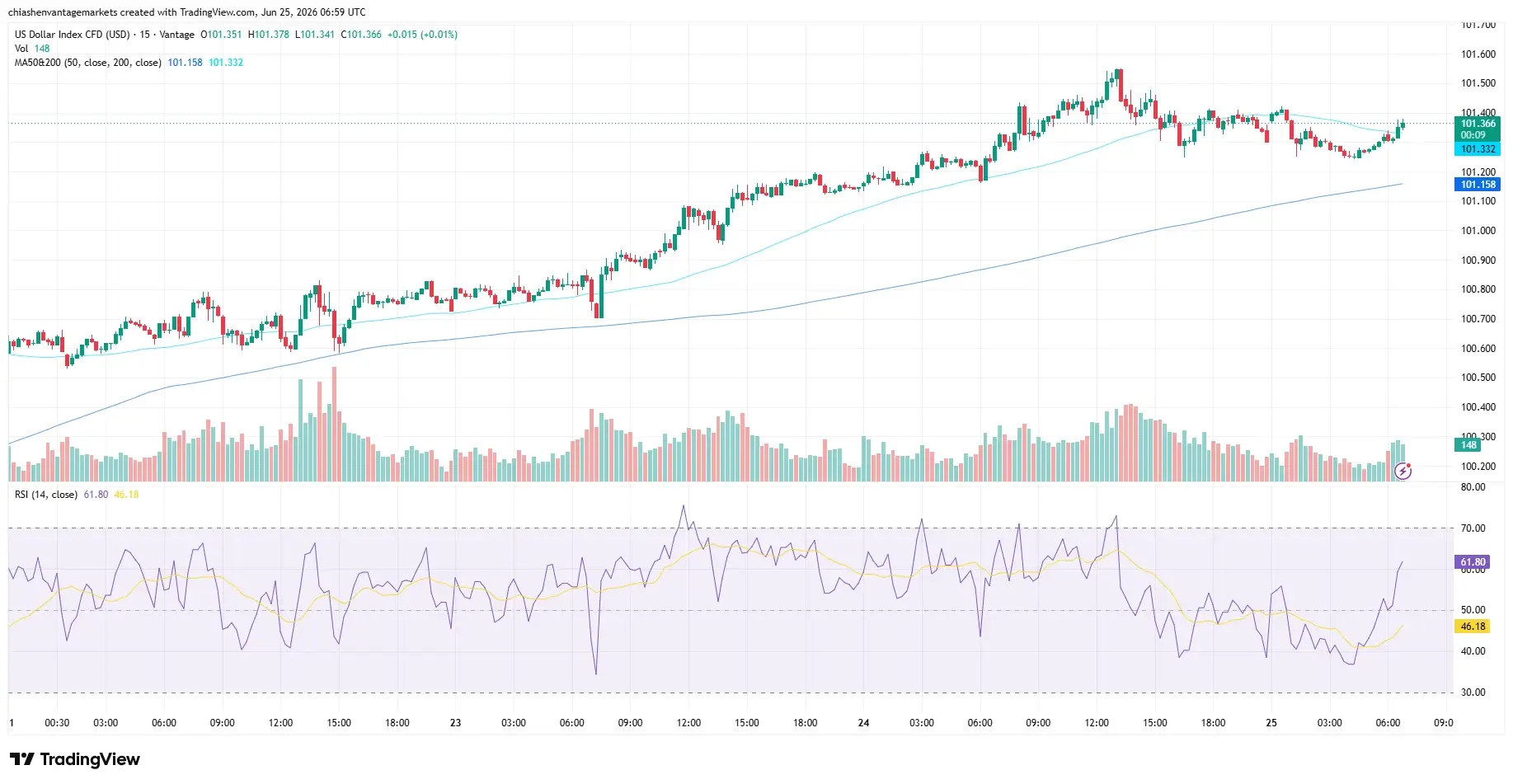Click the change value +0.015 (+0.01%)

coord(422,35)
